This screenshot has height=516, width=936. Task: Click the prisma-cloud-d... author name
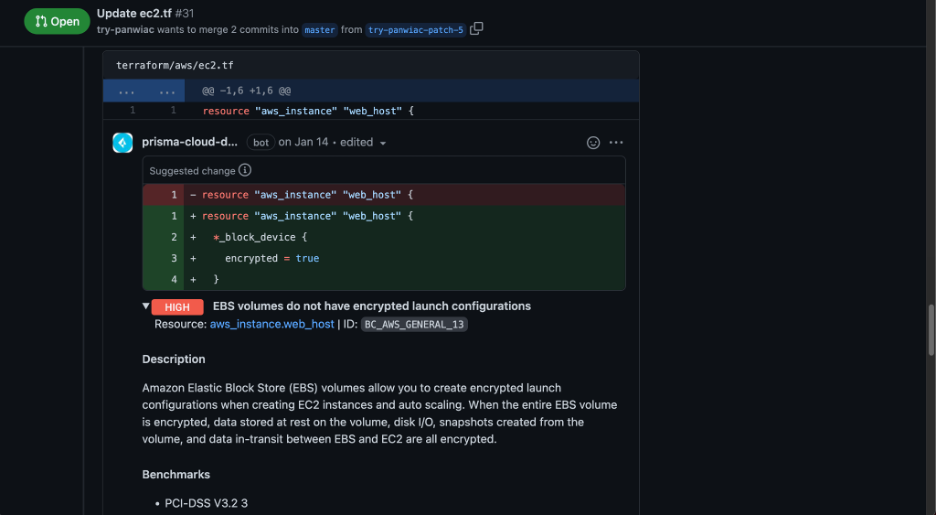(190, 142)
